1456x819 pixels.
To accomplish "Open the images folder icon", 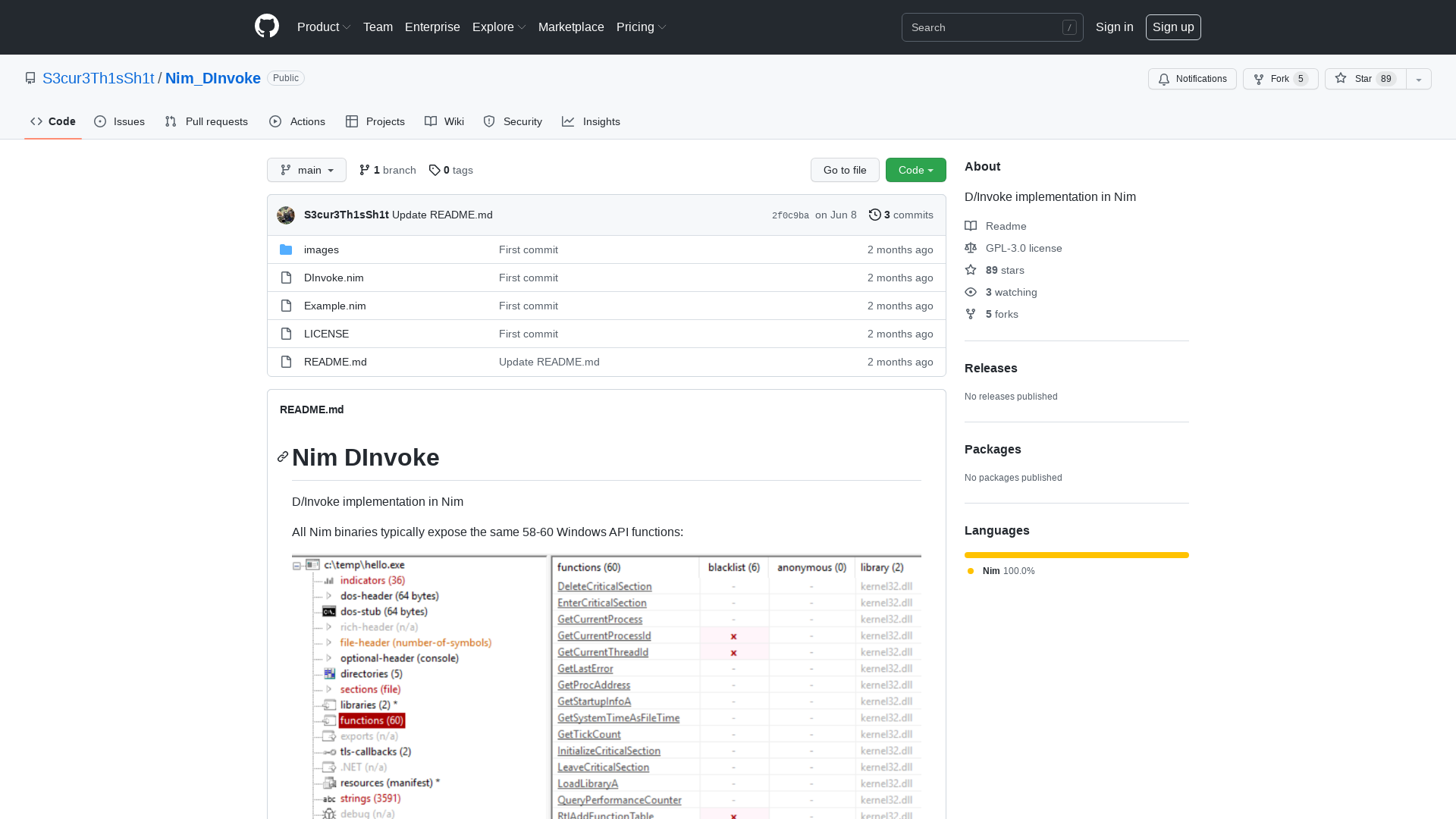I will tap(287, 249).
